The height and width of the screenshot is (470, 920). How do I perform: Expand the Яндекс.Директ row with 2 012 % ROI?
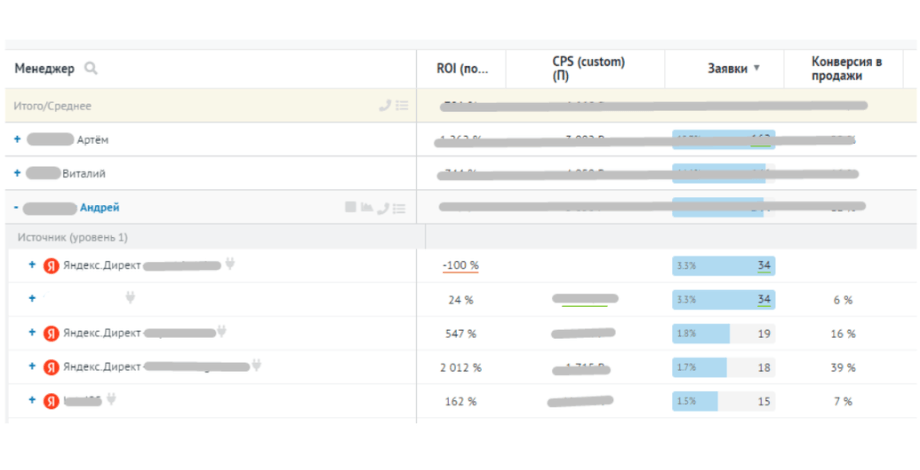coord(32,367)
